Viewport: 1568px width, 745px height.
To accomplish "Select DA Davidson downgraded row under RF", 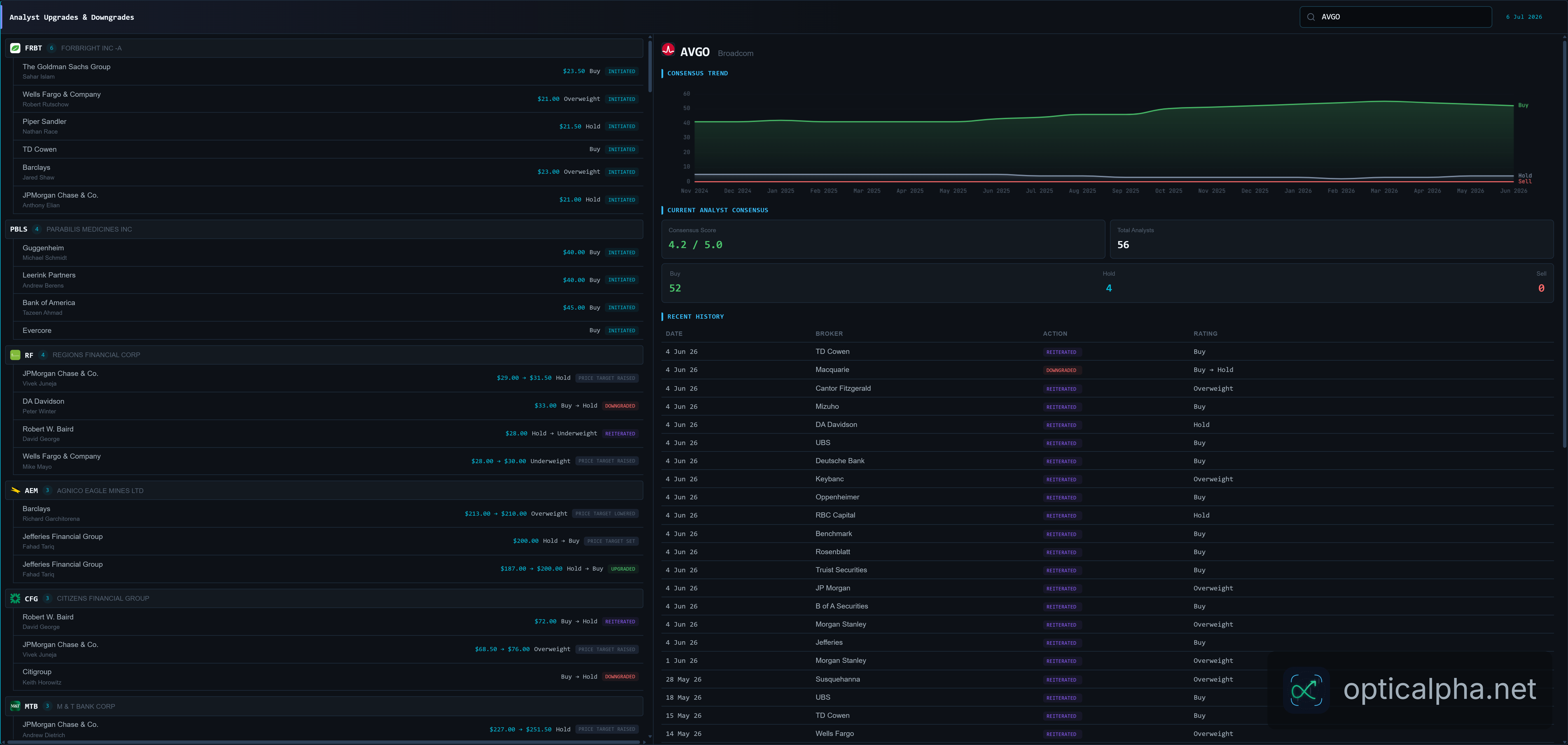I will [x=328, y=406].
